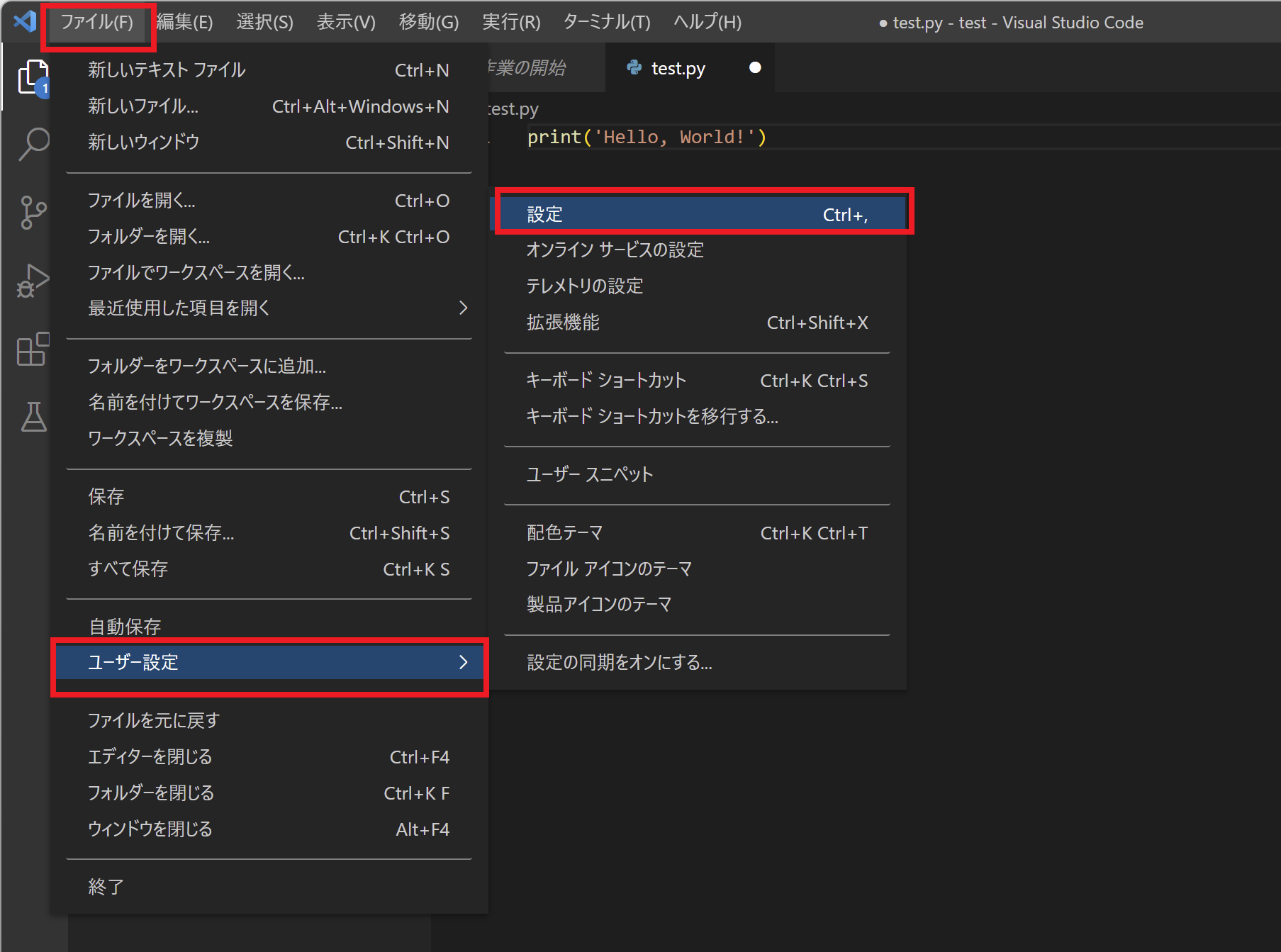Click the Visual Studio Code logo

pos(23,21)
